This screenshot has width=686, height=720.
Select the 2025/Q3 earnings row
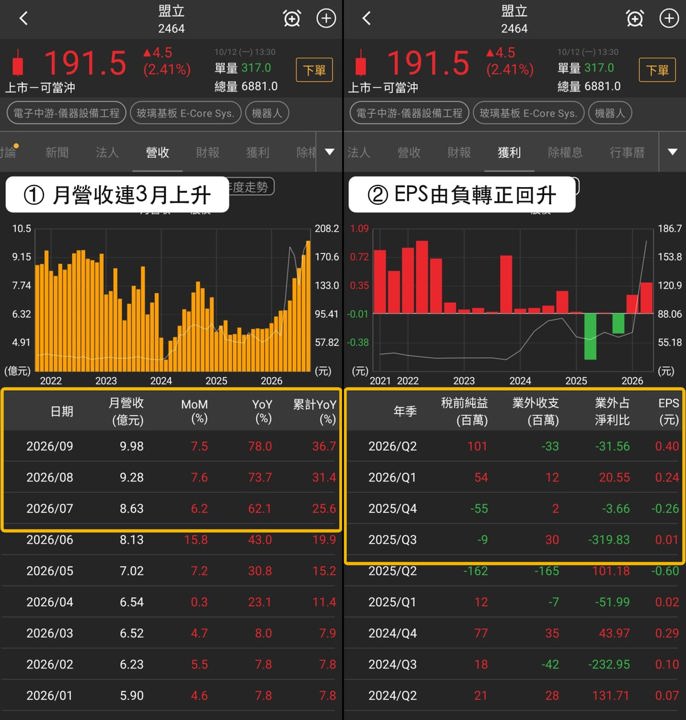coord(514,540)
